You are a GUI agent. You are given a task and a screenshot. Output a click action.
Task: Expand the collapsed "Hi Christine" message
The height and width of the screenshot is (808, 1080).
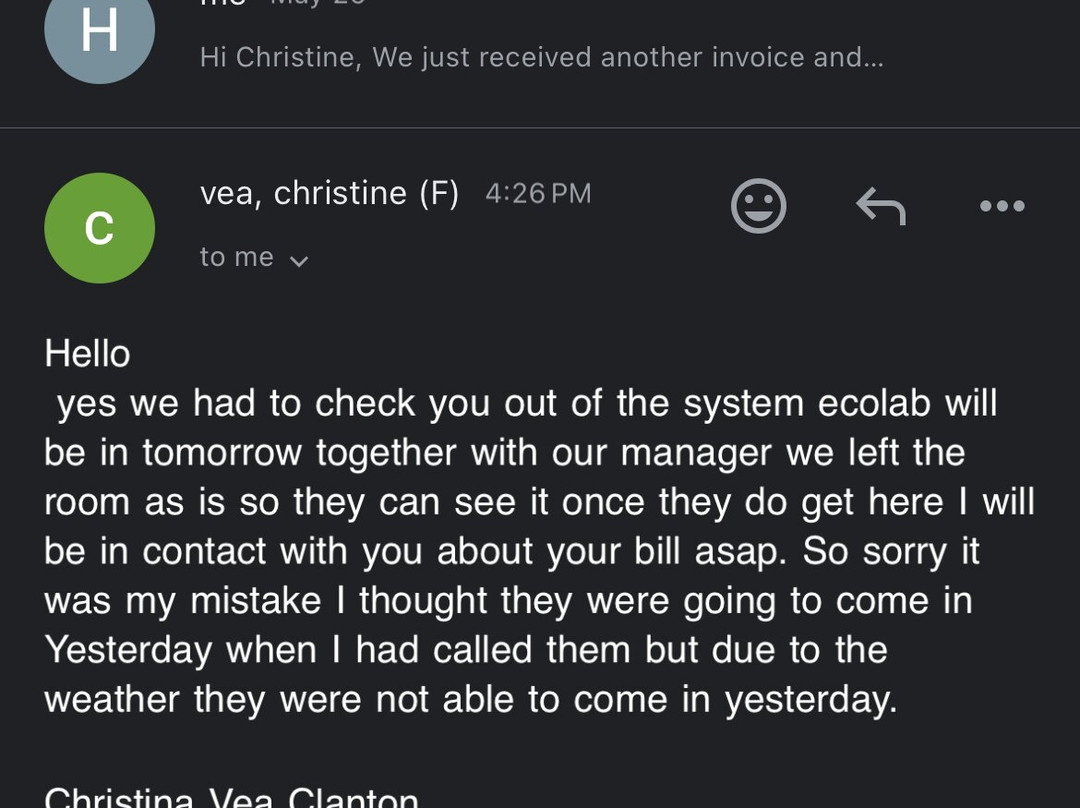(541, 57)
